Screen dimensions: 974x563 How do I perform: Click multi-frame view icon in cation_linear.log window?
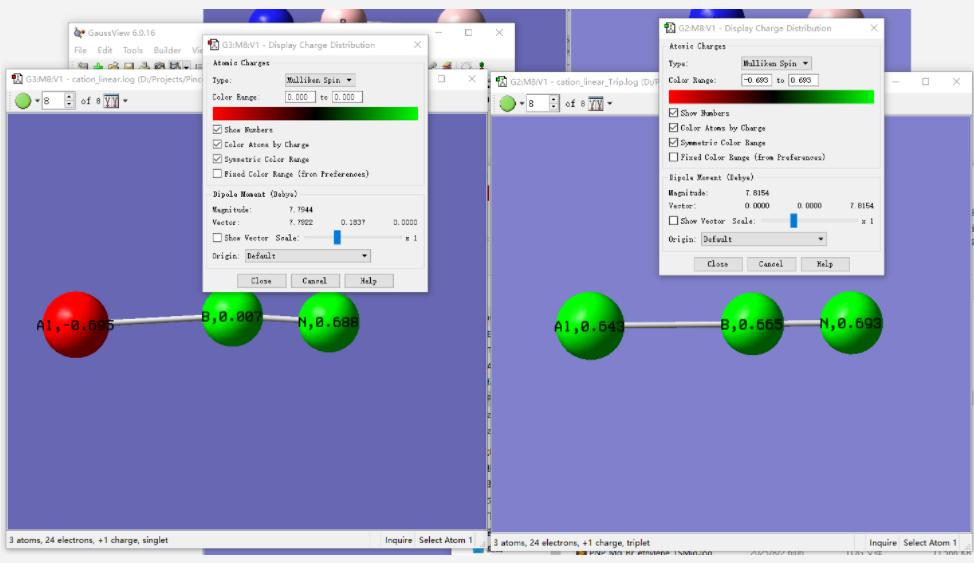pyautogui.click(x=112, y=101)
